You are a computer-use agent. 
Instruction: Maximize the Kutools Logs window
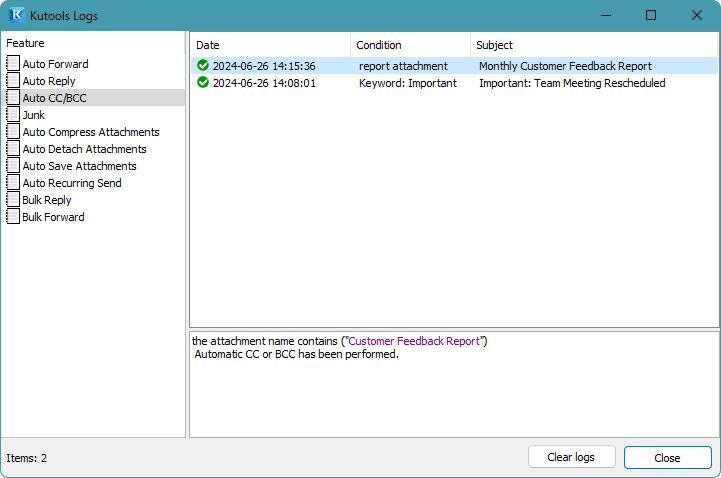pyautogui.click(x=651, y=15)
